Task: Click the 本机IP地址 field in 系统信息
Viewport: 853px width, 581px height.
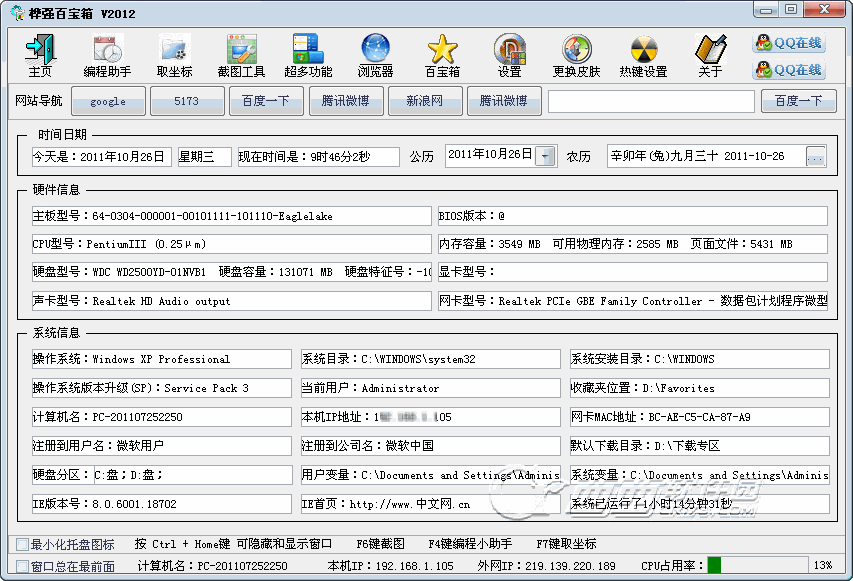Action: [x=430, y=417]
